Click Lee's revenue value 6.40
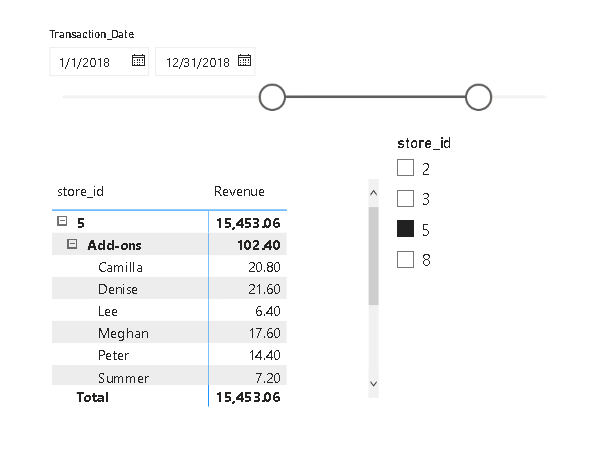The image size is (589, 450). pos(268,311)
